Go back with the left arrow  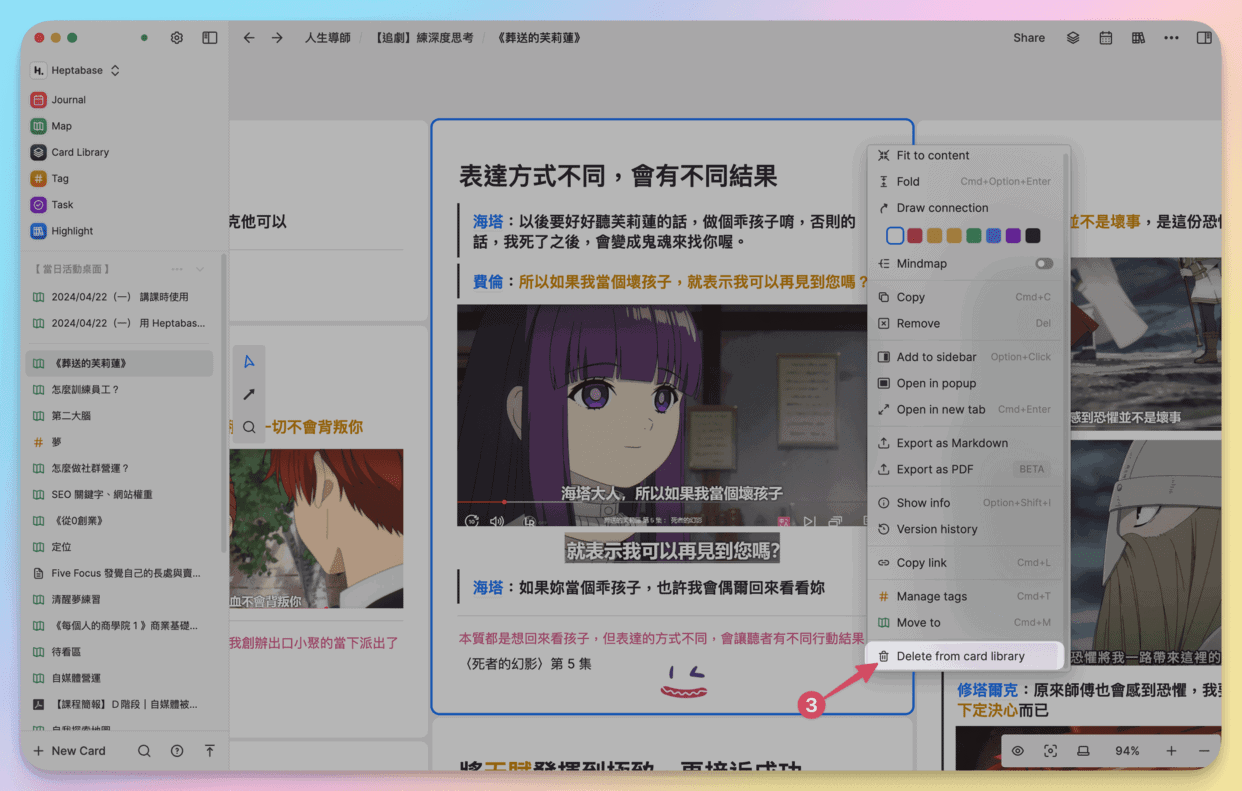[249, 38]
